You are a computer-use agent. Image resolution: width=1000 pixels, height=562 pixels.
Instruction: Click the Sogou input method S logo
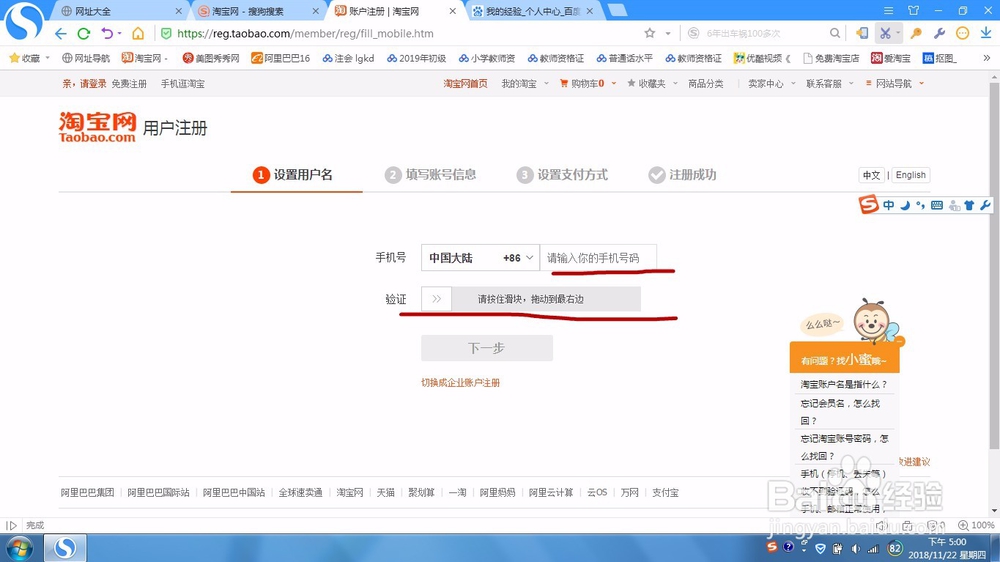pyautogui.click(x=868, y=205)
